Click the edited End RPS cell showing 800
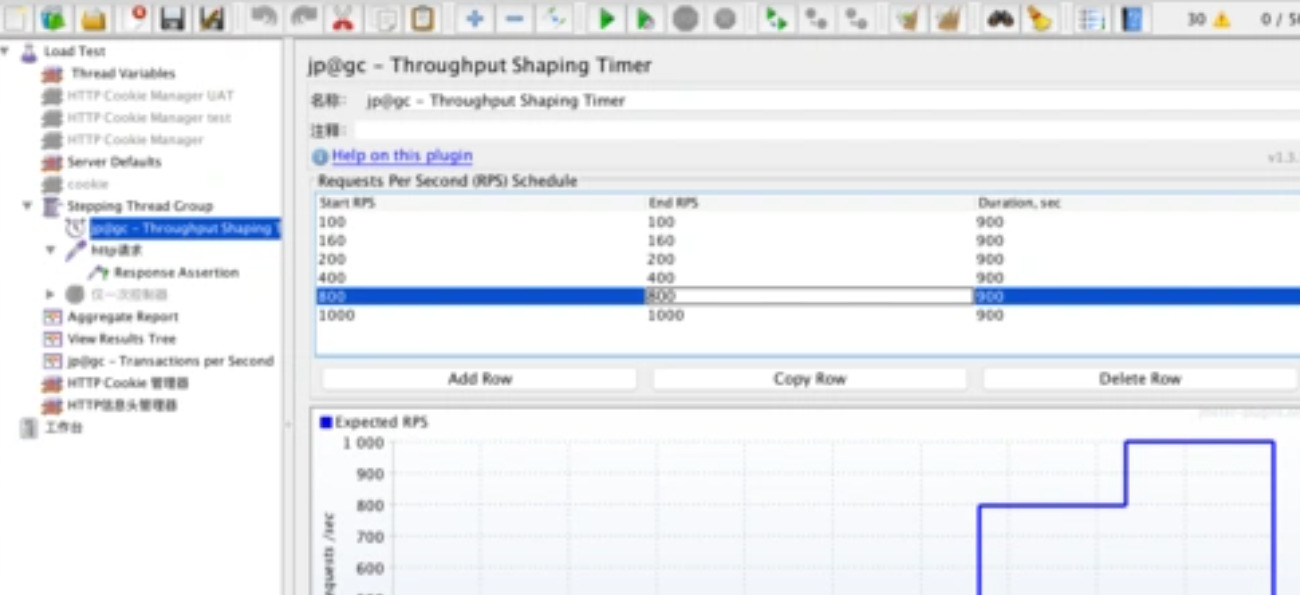 click(x=809, y=297)
